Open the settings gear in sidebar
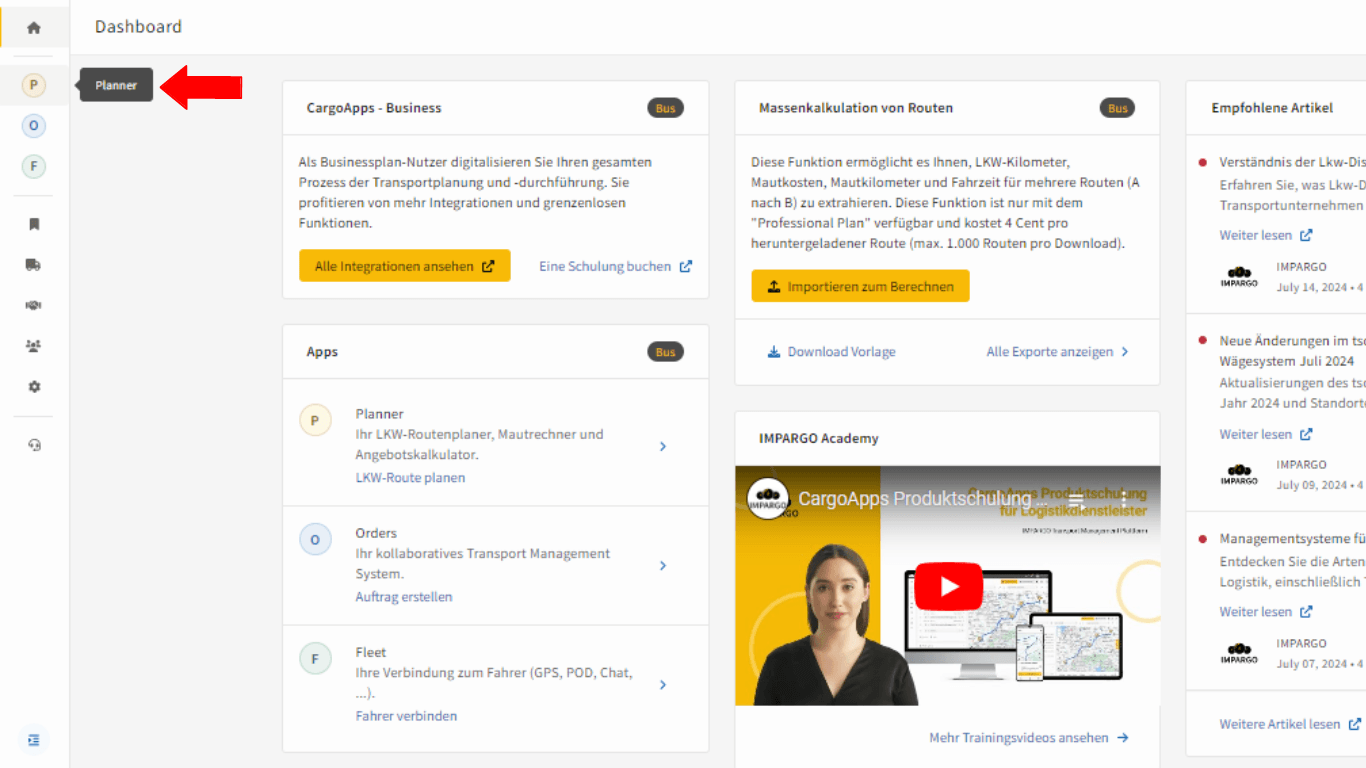This screenshot has height=768, width=1366. tap(34, 386)
